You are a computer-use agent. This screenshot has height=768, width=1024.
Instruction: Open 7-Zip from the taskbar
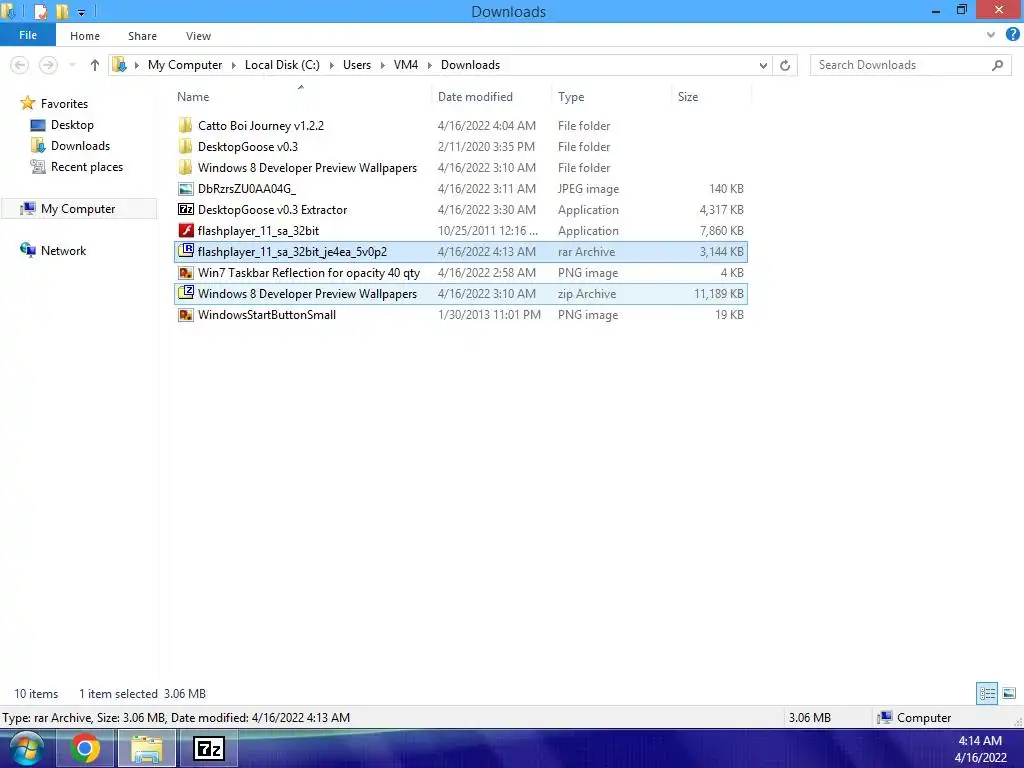click(209, 748)
